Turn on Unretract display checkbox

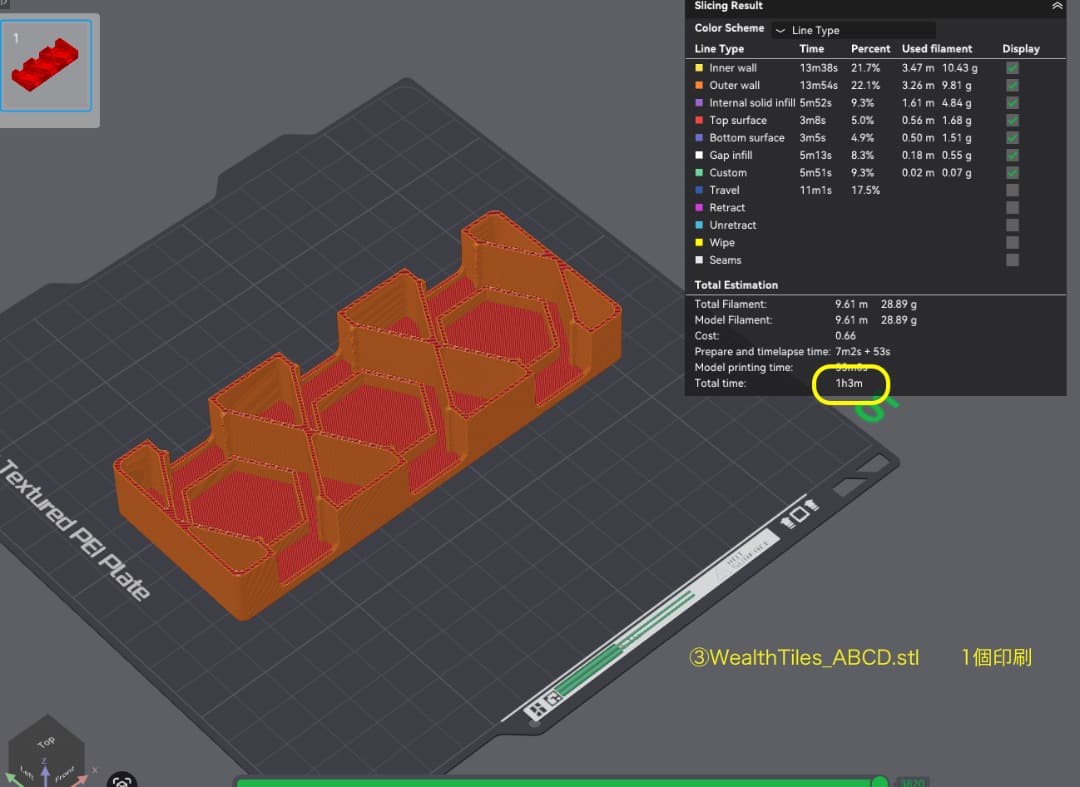coord(1012,225)
